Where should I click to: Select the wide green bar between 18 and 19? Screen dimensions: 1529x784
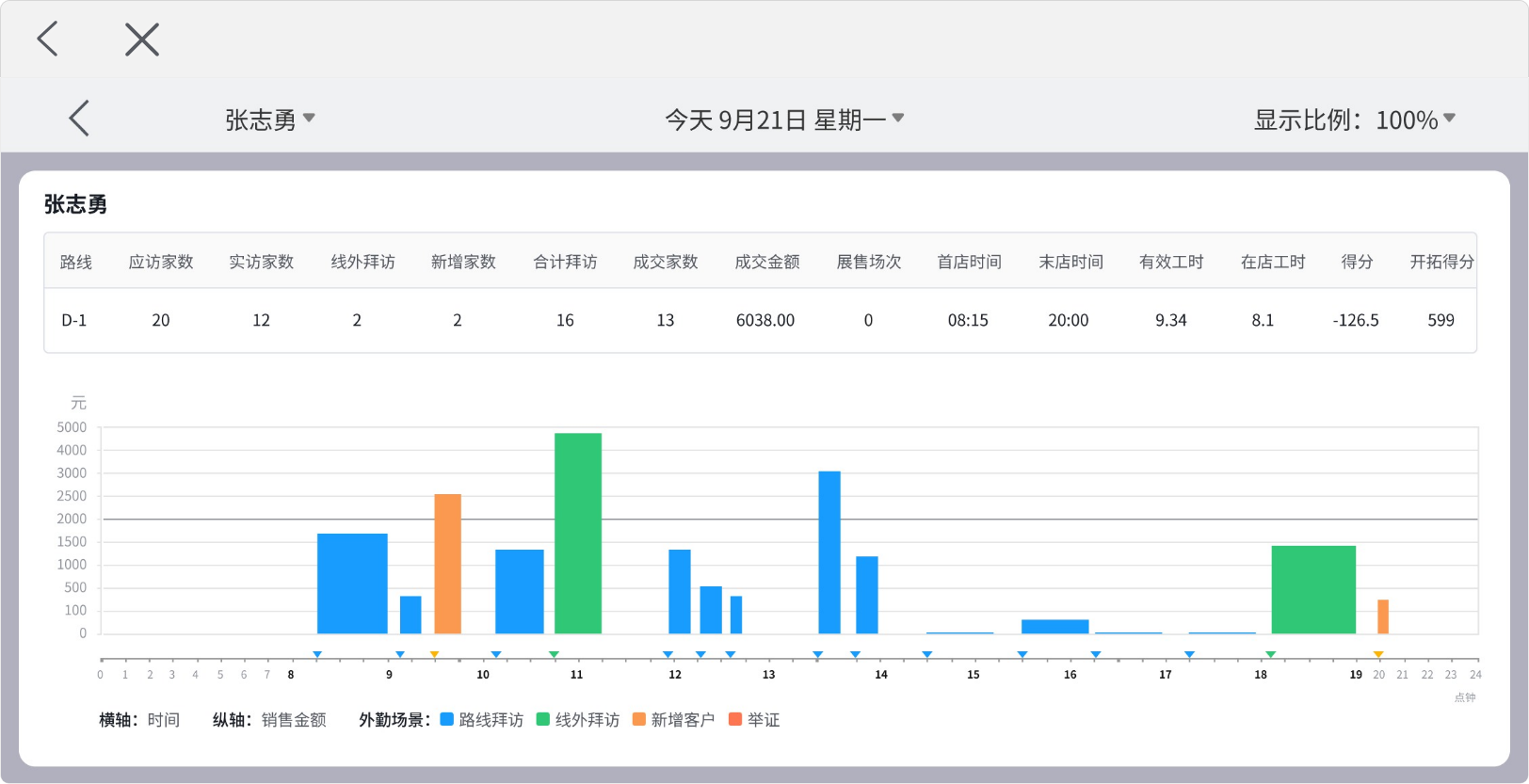pyautogui.click(x=1313, y=589)
